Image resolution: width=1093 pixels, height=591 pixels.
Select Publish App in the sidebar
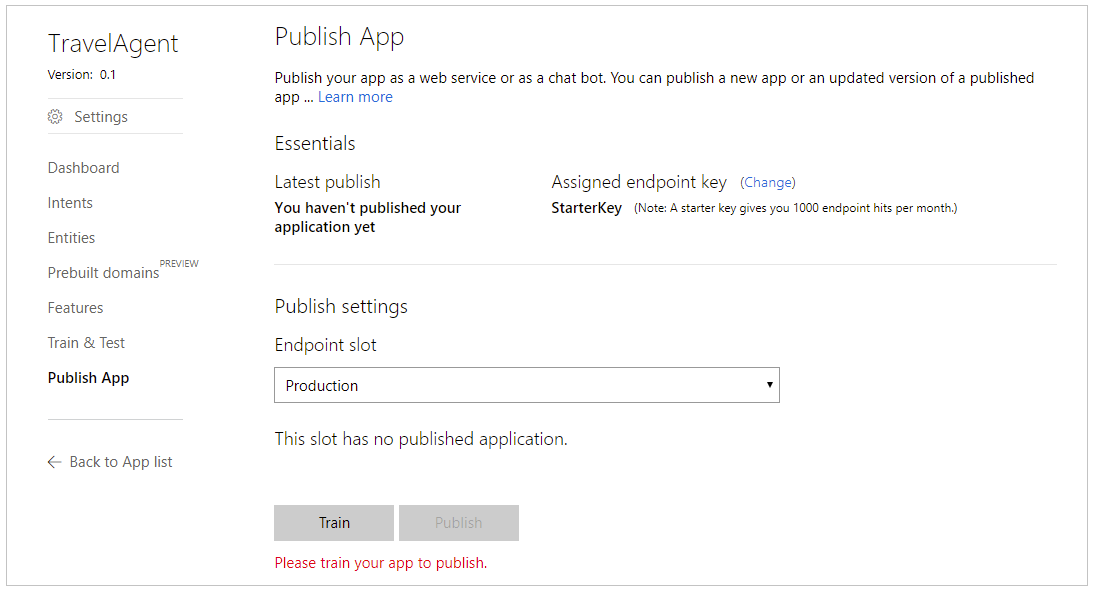click(x=88, y=378)
